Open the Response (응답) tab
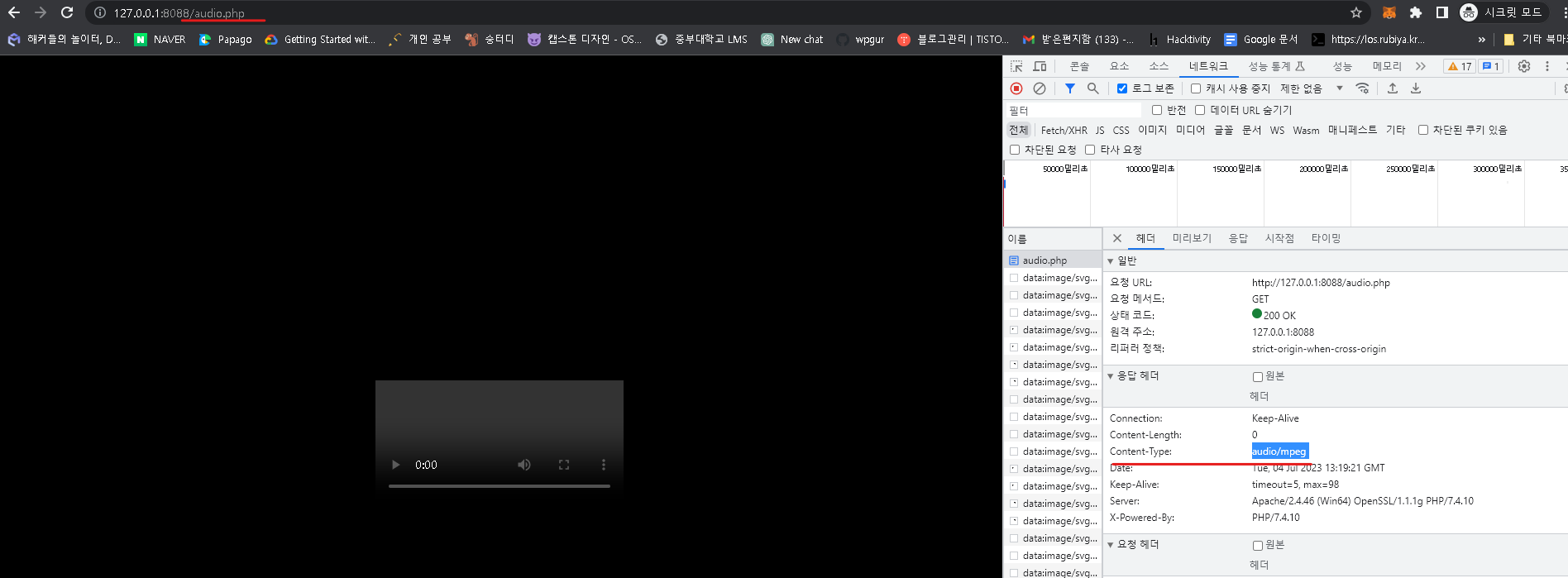The image size is (1568, 578). (1238, 238)
